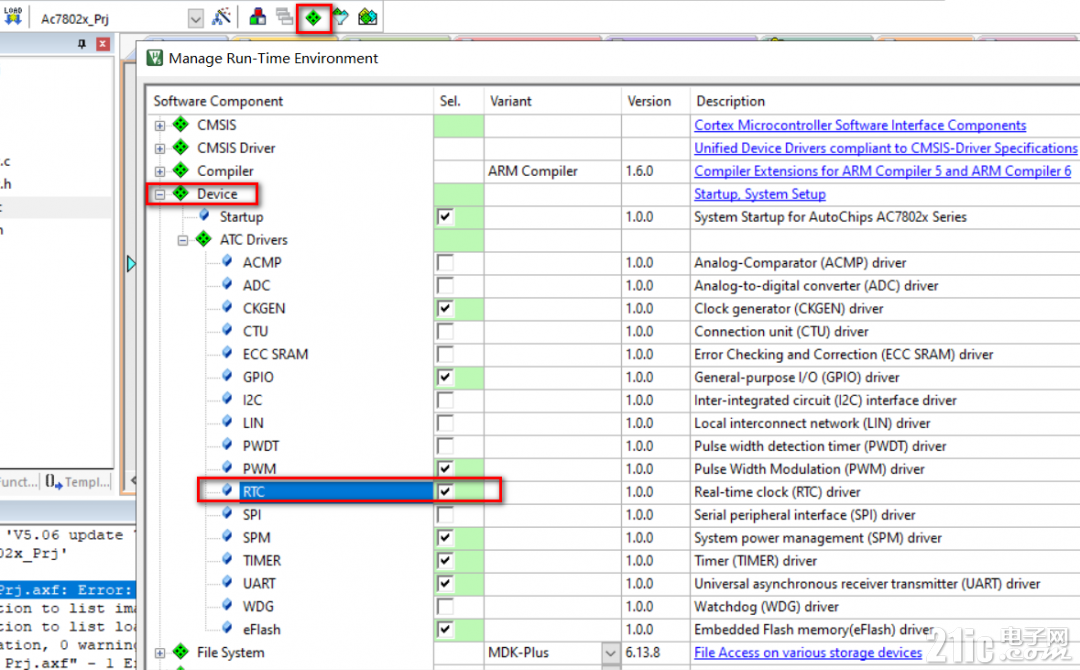Enable the ACMP driver checkbox

(446, 262)
